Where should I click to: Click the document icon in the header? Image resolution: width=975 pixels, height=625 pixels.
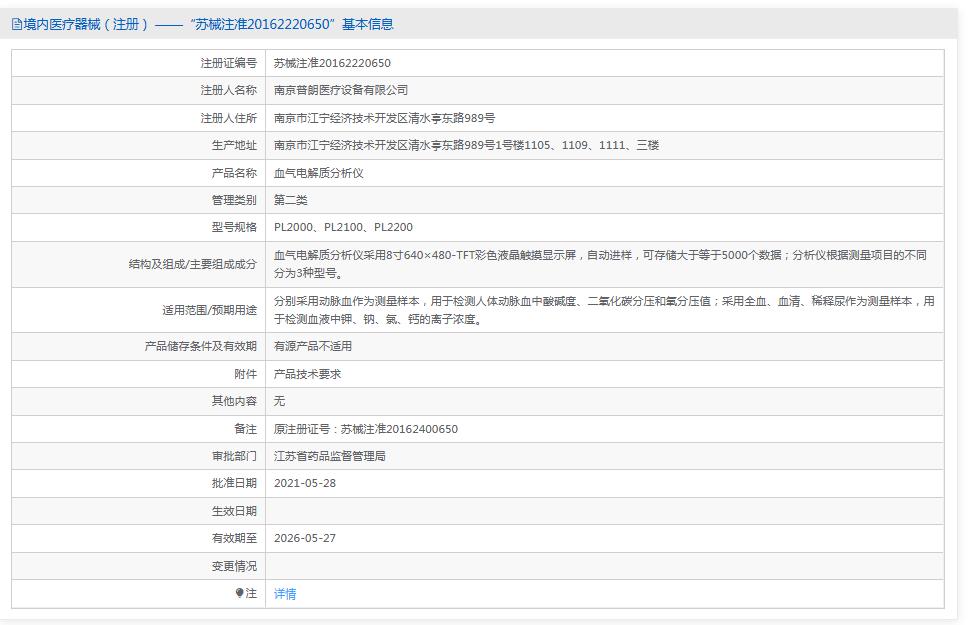tap(17, 25)
